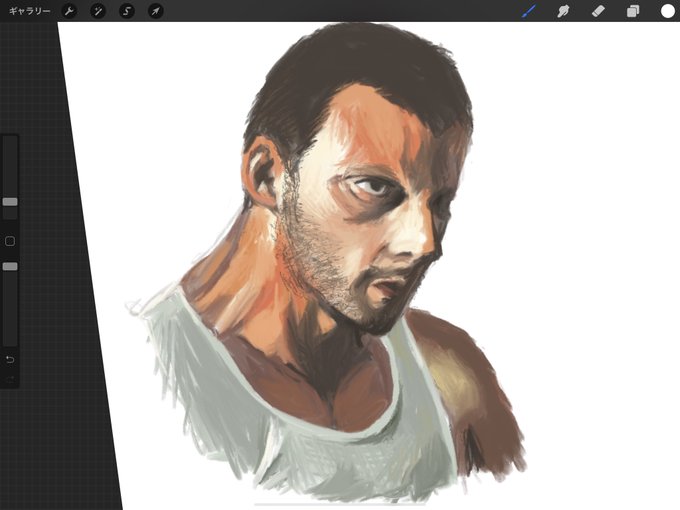Screen dimensions: 680x510
Task: Select the Eraser tool
Action: click(598, 11)
